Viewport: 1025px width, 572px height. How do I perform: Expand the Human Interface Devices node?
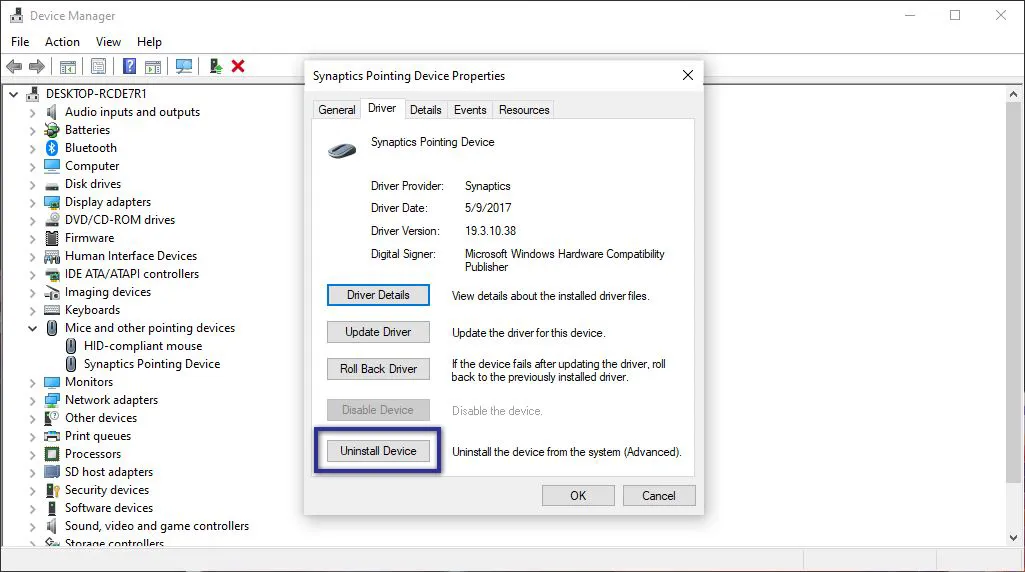[32, 256]
